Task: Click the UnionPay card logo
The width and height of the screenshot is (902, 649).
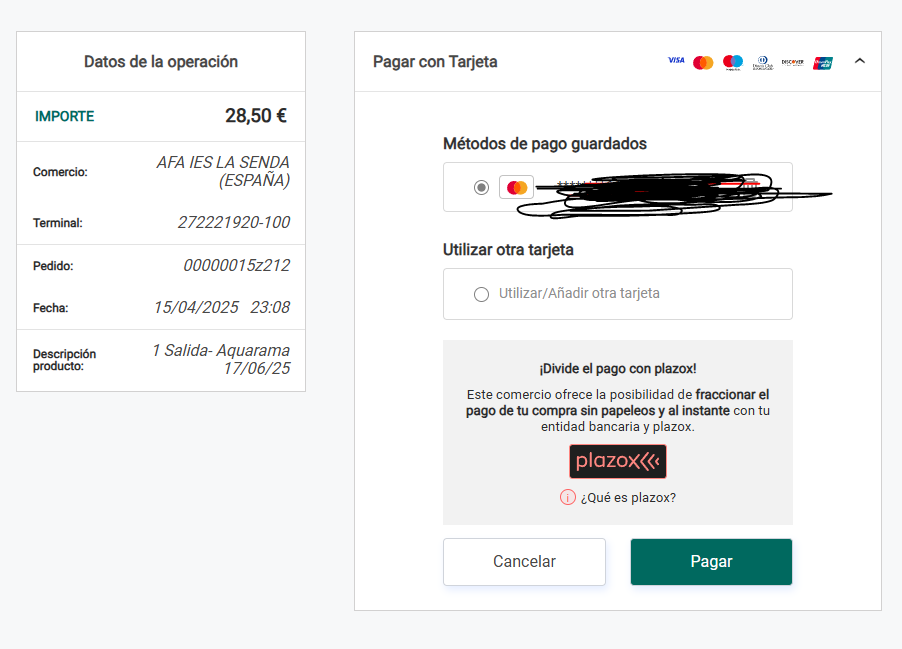Action: (823, 62)
